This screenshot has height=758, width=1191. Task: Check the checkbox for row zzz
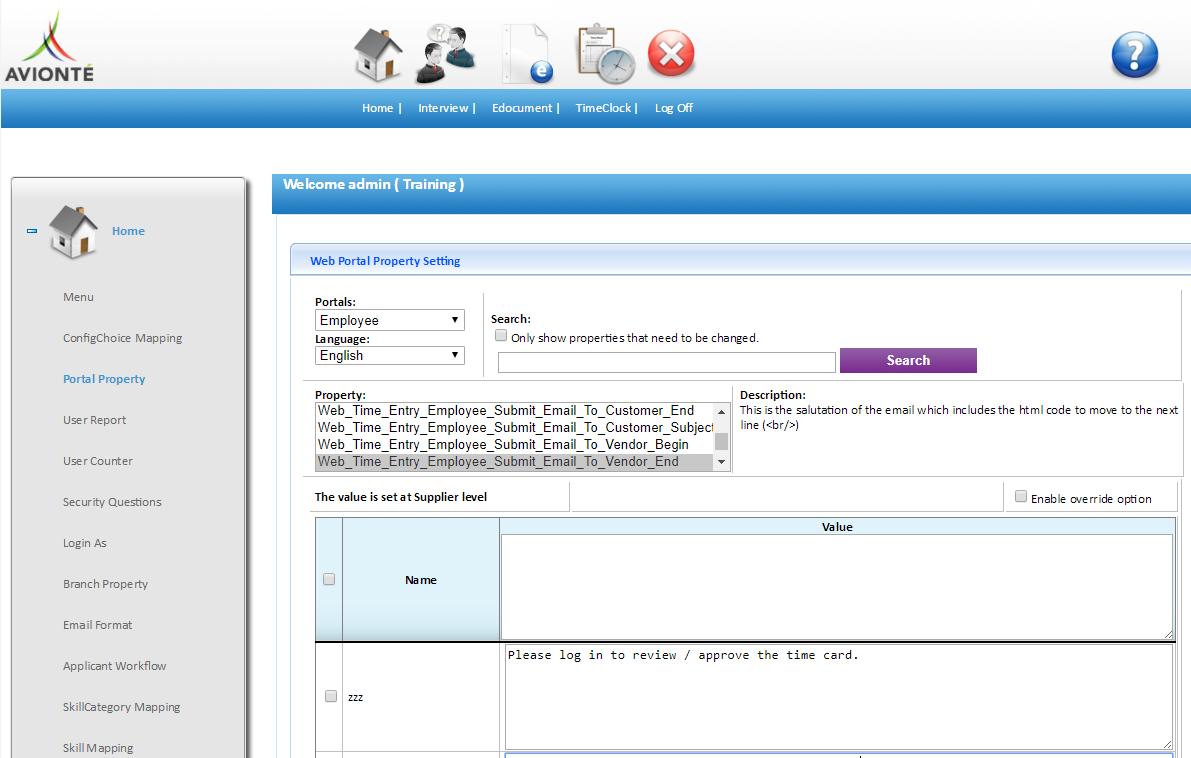tap(330, 696)
